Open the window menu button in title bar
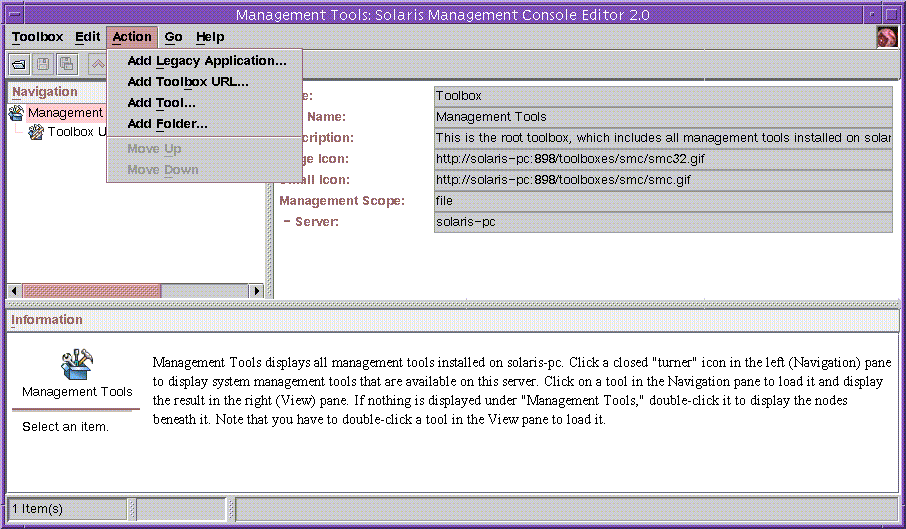Viewport: 906px width, 529px height. pyautogui.click(x=15, y=14)
